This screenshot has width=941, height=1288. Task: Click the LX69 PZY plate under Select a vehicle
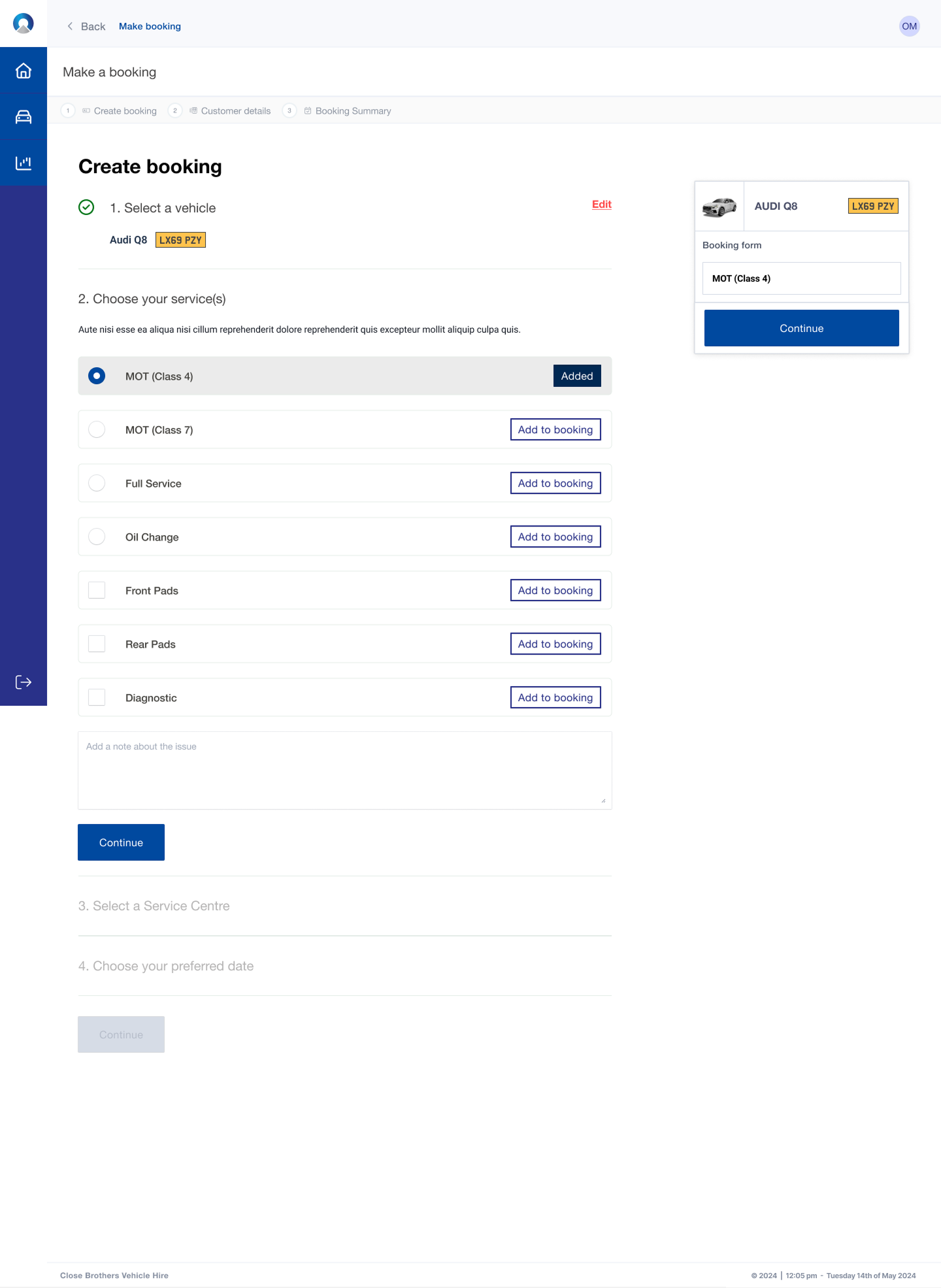click(x=180, y=240)
